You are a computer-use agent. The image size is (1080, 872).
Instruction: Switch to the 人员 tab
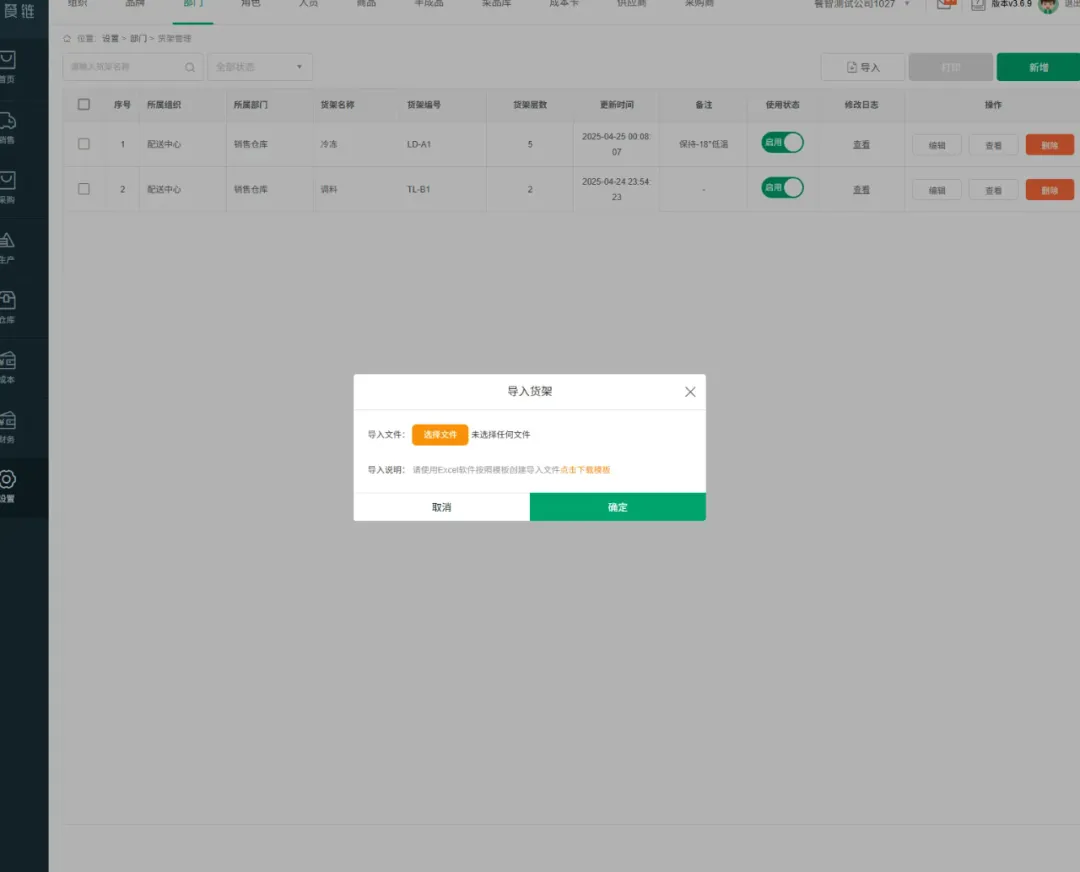(x=308, y=5)
